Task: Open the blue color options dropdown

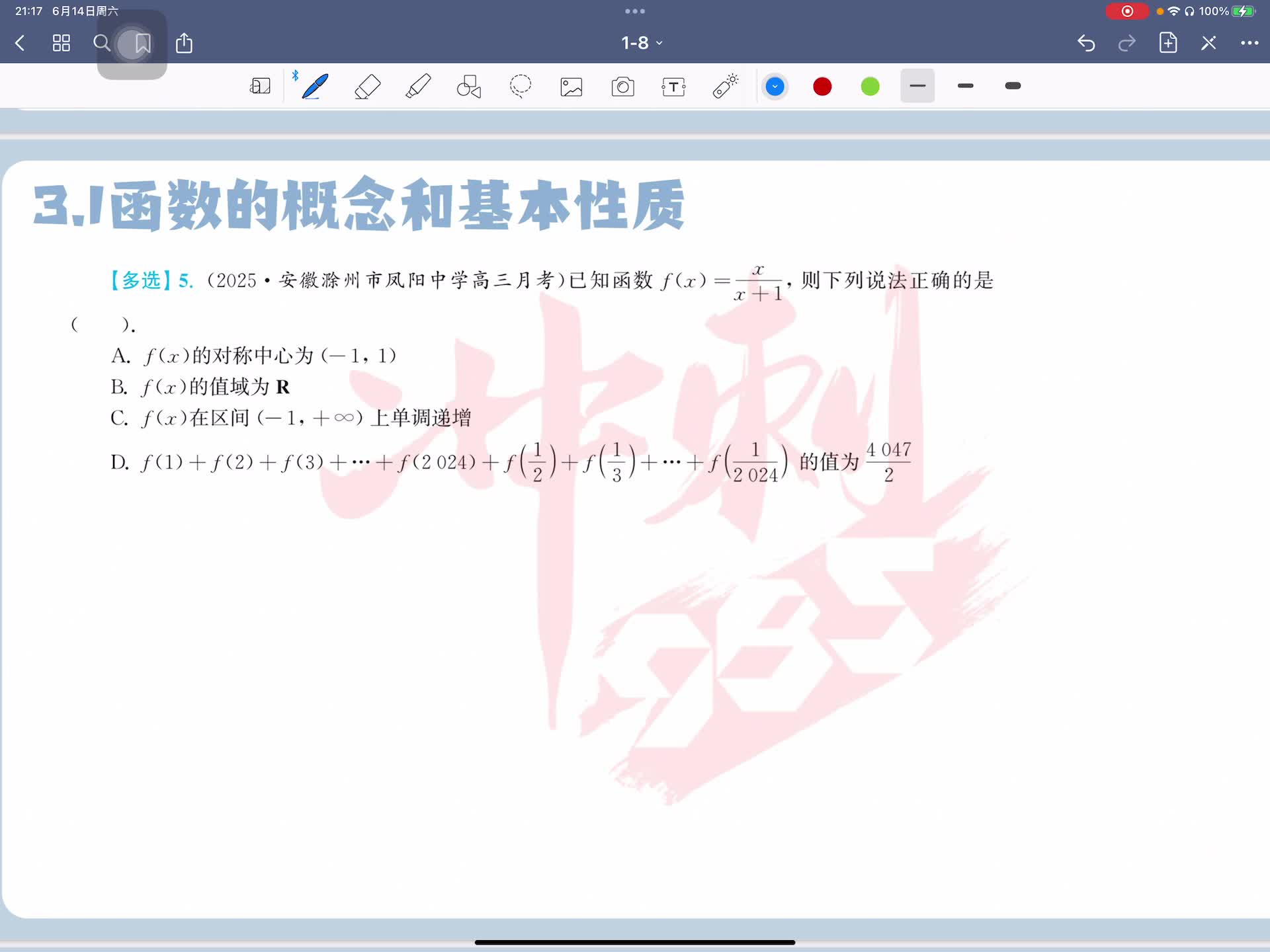Action: (x=775, y=87)
